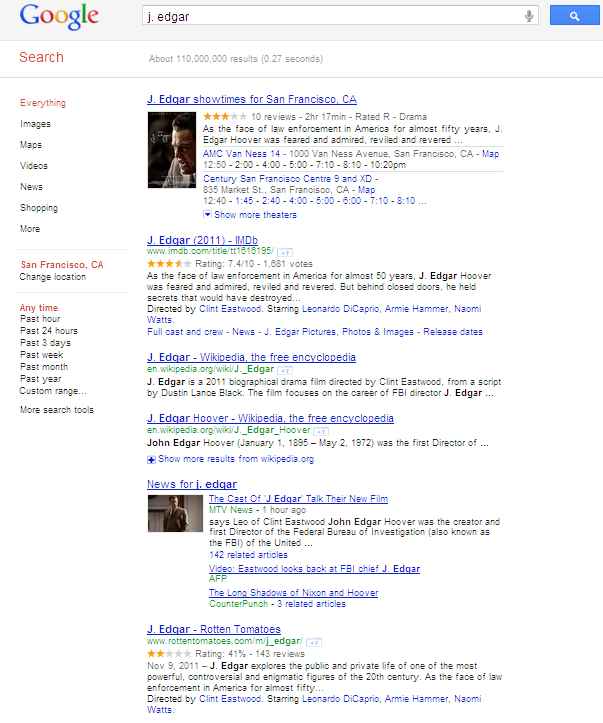Screen dimensions: 603x723
Task: Click the red 'Search' heading
Action: point(41,57)
